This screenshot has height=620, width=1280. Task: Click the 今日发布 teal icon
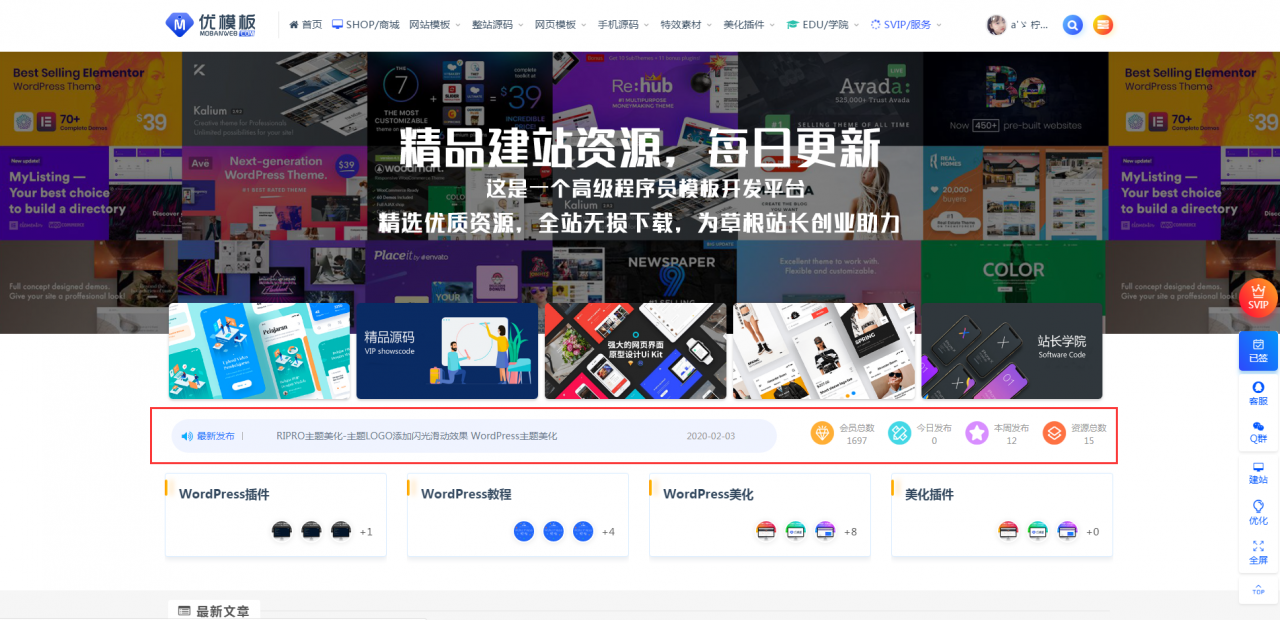click(900, 433)
